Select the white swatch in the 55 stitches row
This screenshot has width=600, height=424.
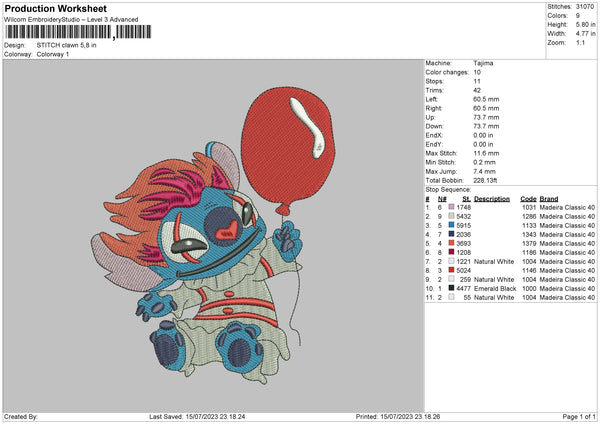point(452,297)
